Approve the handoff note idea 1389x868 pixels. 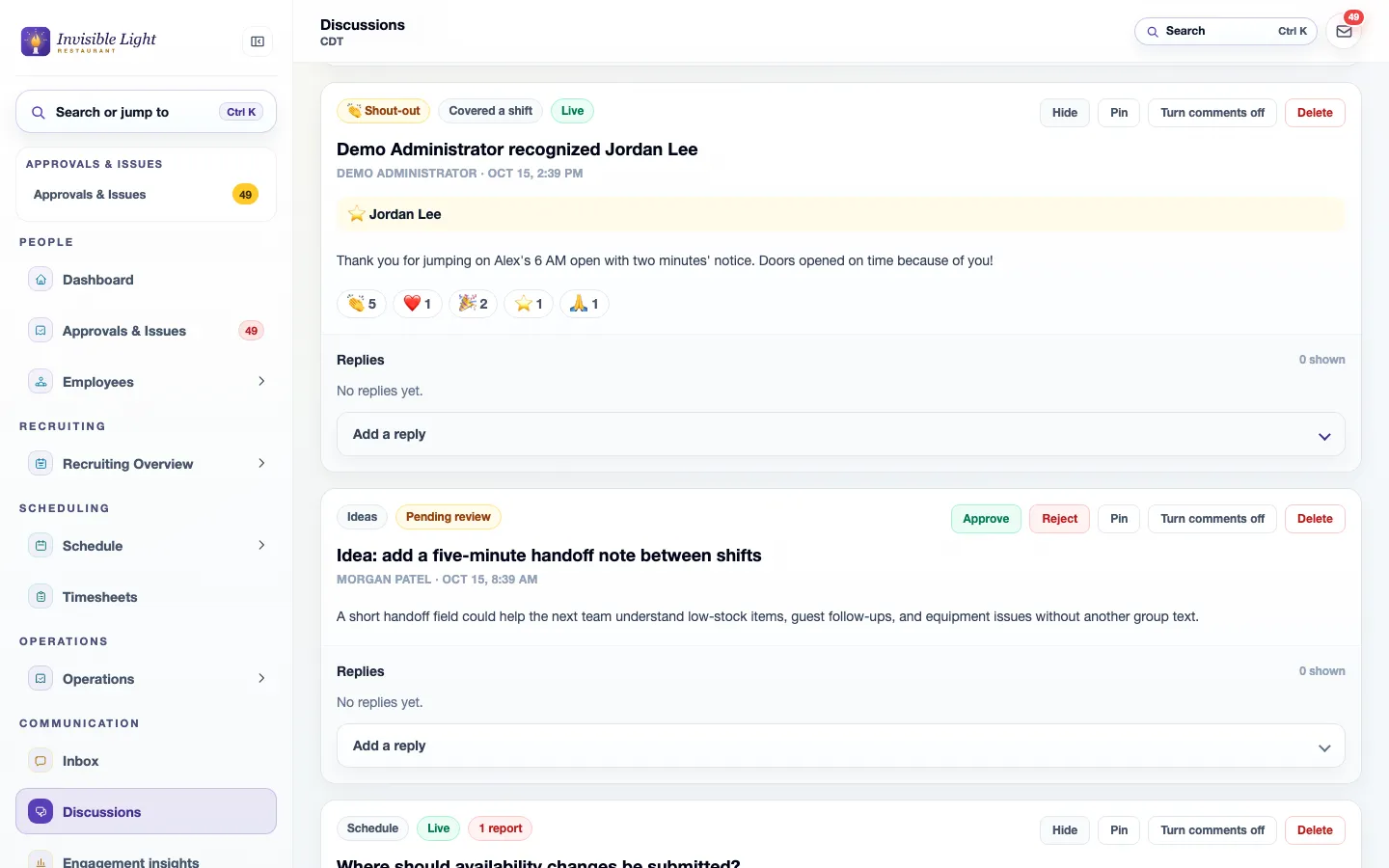pyautogui.click(x=986, y=519)
